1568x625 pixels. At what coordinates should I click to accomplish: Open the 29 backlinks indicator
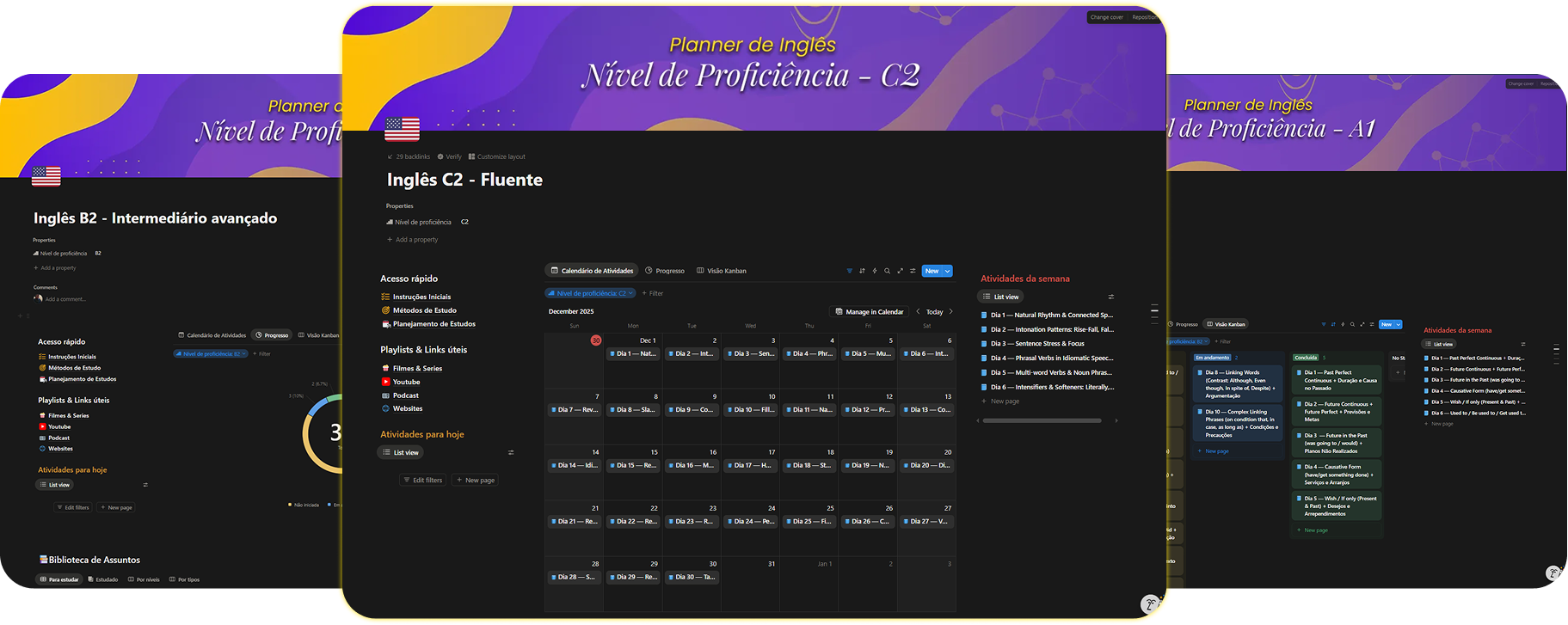click(412, 156)
